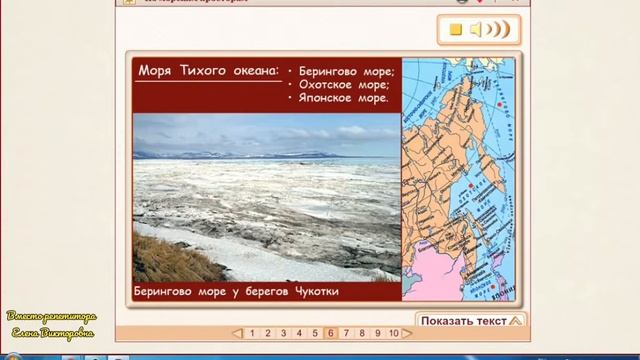The image size is (640, 360).
Task: Open slide page 1
Action: [x=252, y=333]
